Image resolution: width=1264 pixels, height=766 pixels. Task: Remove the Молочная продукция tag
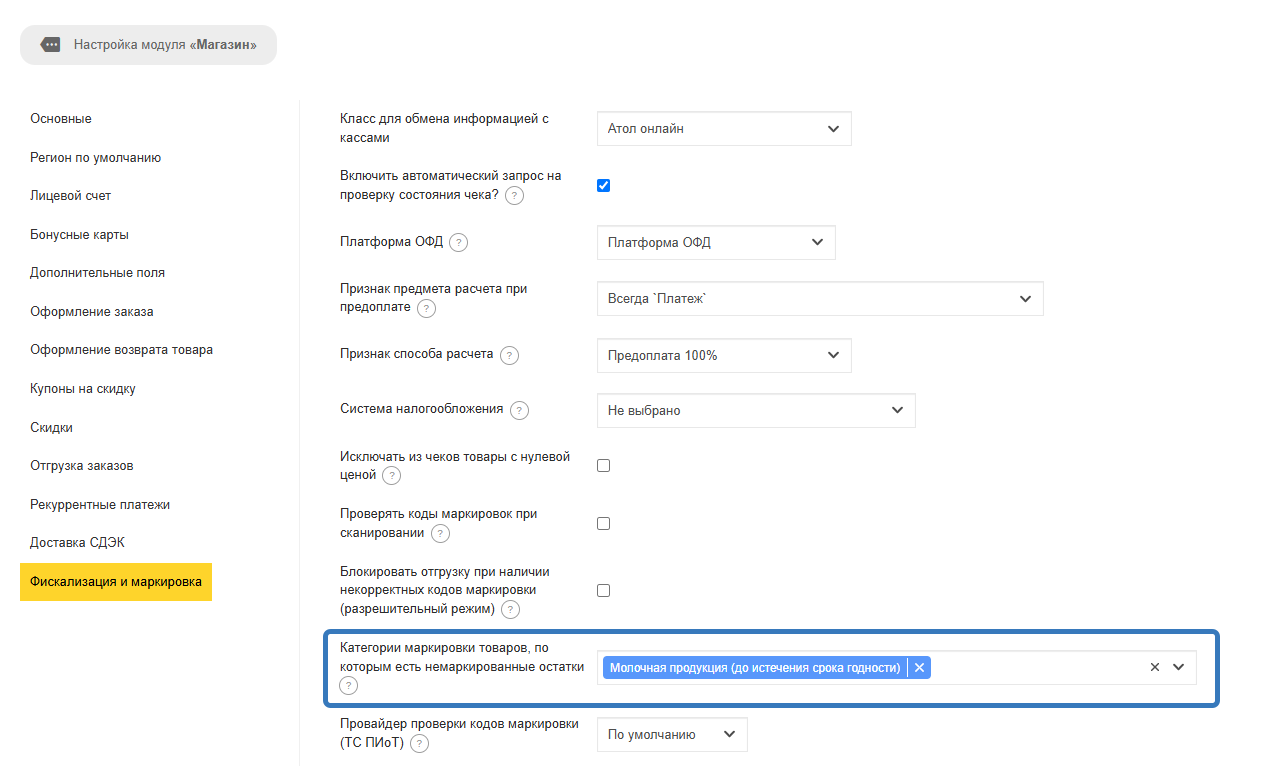pos(919,668)
